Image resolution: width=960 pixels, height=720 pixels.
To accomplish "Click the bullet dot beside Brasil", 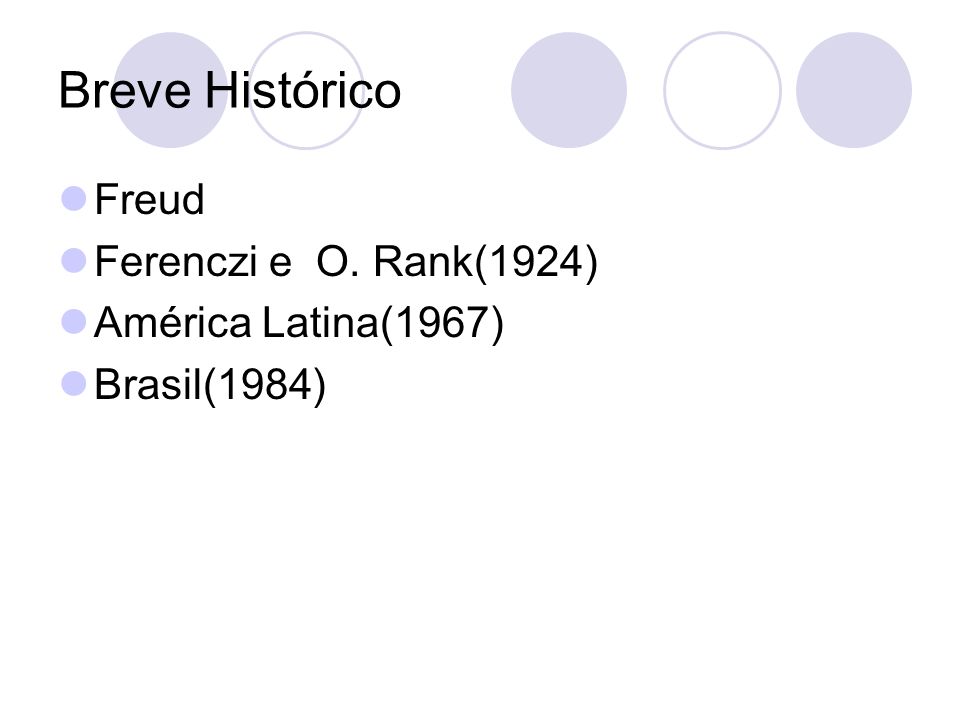I will click(x=74, y=384).
